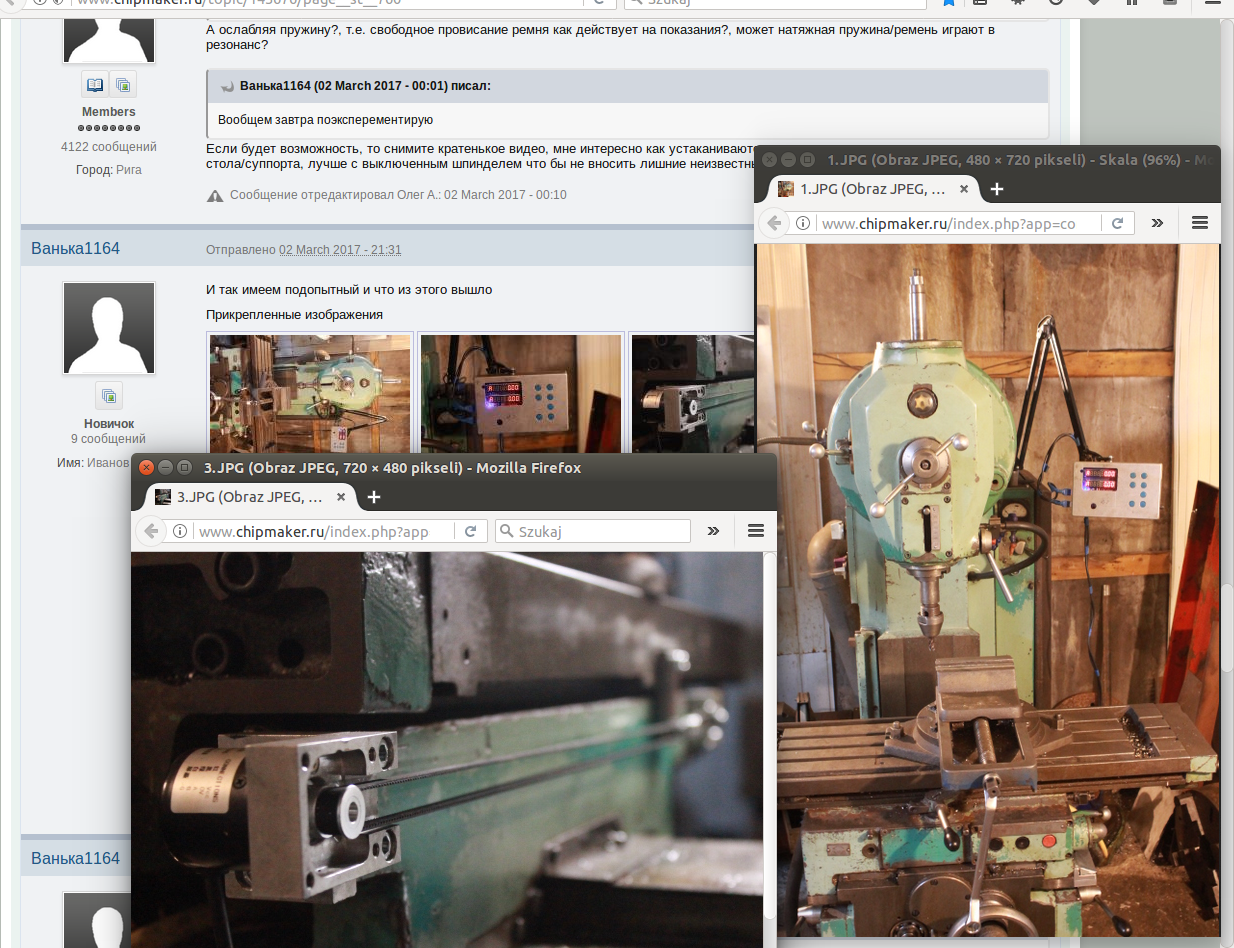
Task: Click the avatar above the Members label
Action: coord(109,39)
